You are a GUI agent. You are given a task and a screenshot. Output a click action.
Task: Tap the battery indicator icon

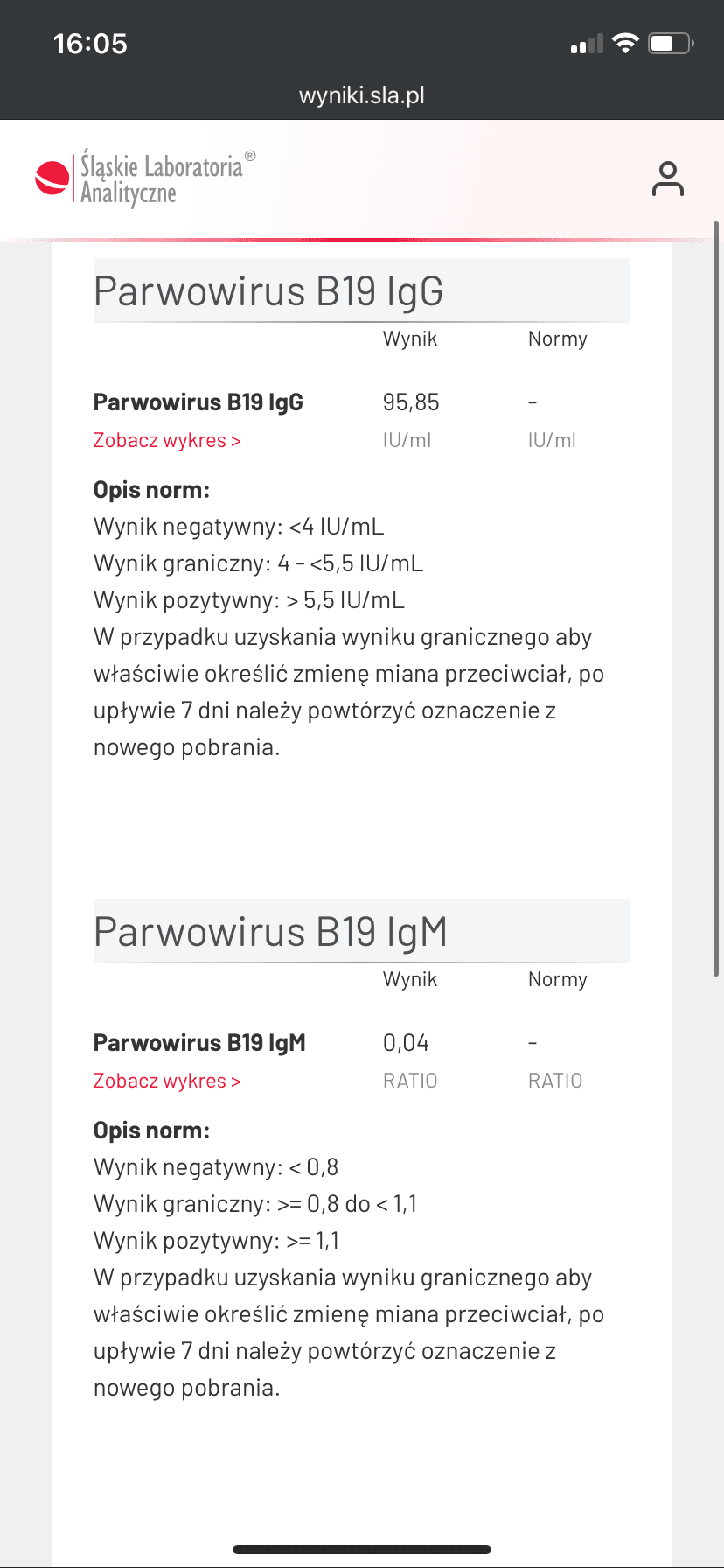tap(670, 43)
